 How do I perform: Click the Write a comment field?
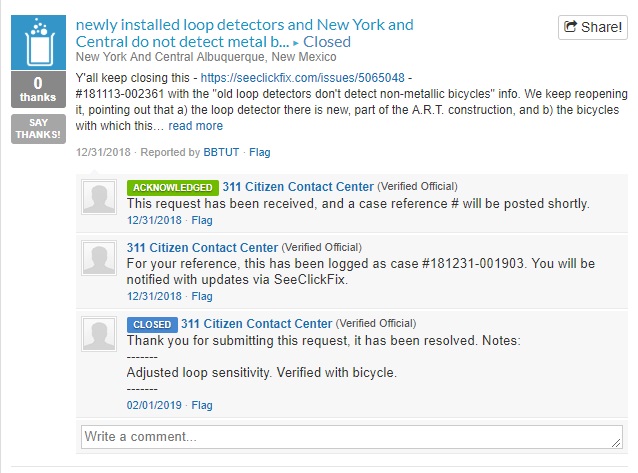pyautogui.click(x=350, y=437)
